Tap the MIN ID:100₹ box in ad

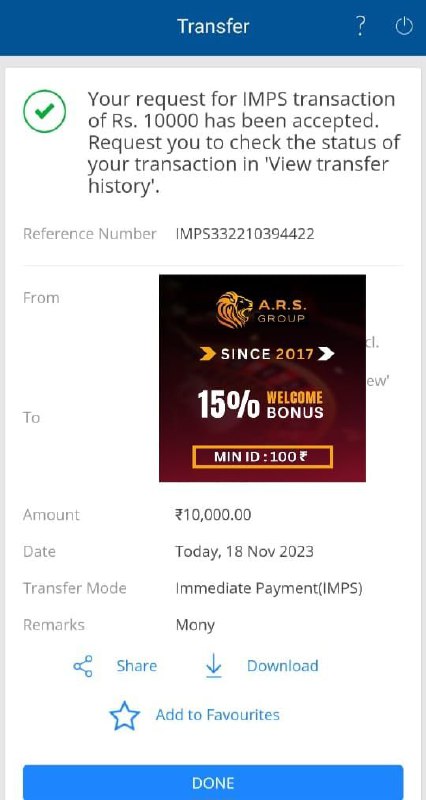pyautogui.click(x=263, y=457)
